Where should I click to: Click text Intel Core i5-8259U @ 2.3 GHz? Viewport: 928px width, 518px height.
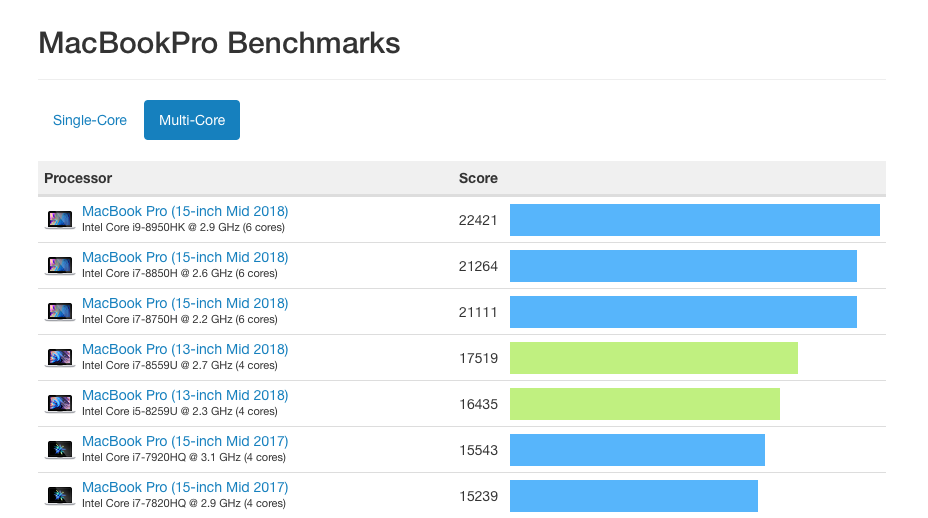[x=157, y=411]
